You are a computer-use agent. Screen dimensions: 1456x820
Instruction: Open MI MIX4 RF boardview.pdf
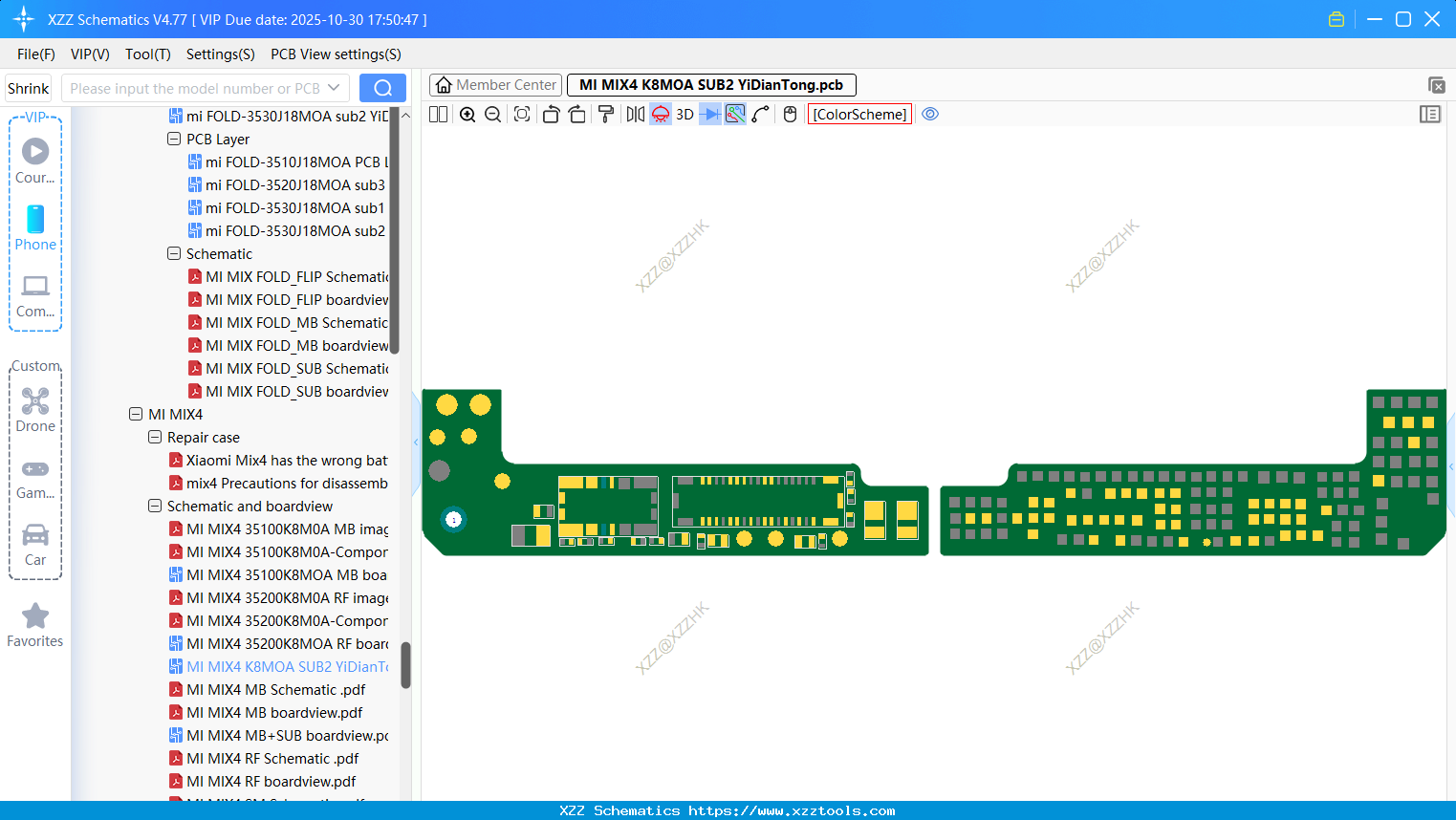tap(263, 782)
